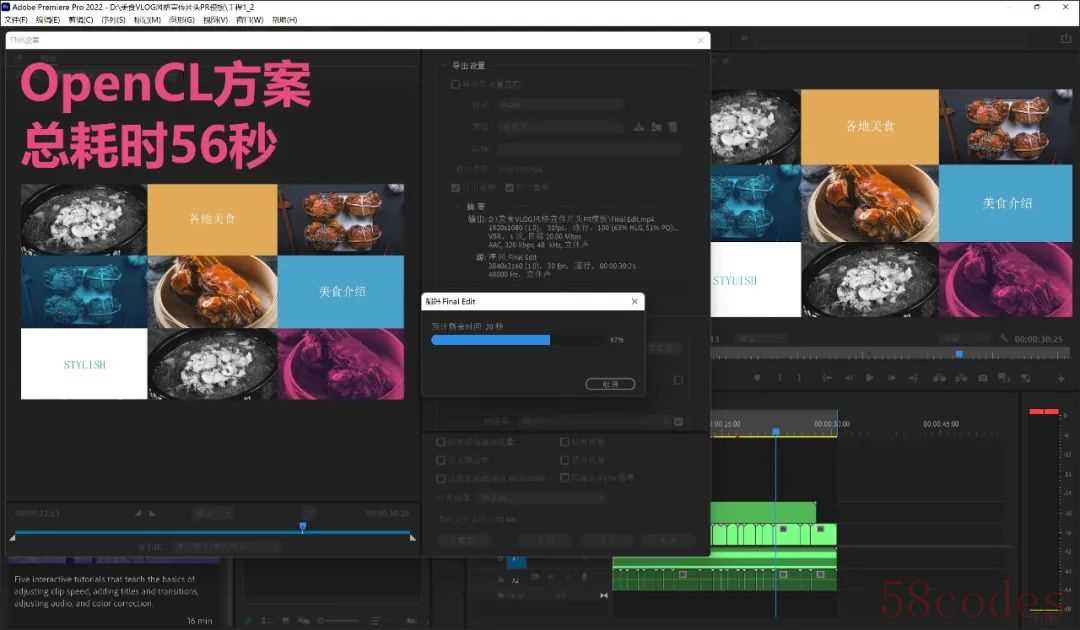
Task: Toggle the match sequence settings checkbox
Action: tap(456, 85)
